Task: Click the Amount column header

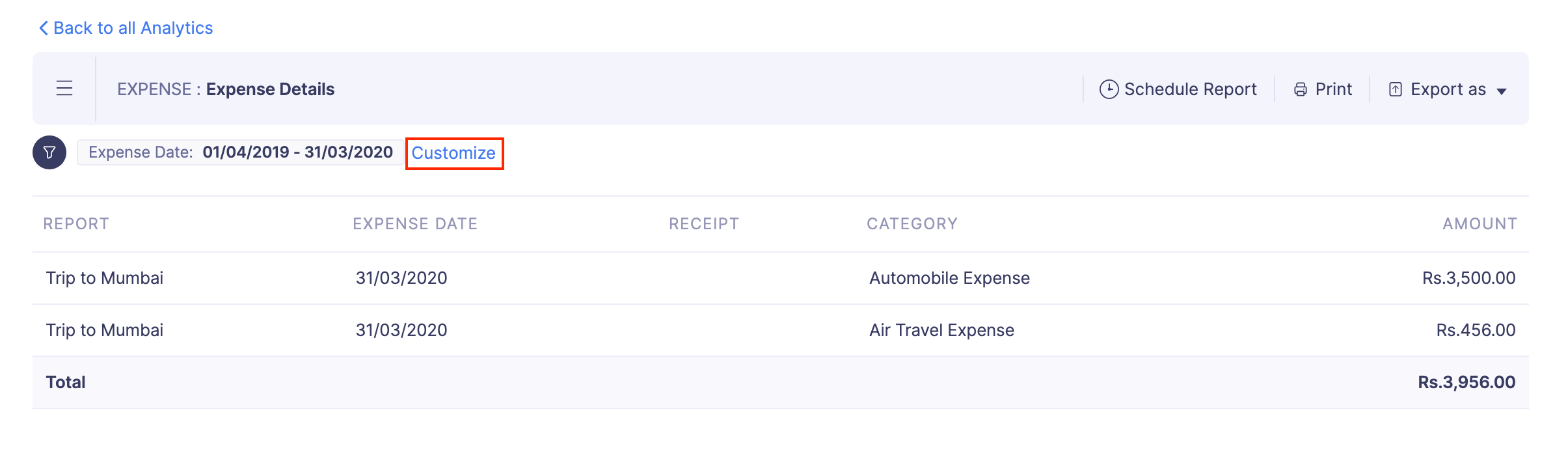Action: pyautogui.click(x=1480, y=224)
